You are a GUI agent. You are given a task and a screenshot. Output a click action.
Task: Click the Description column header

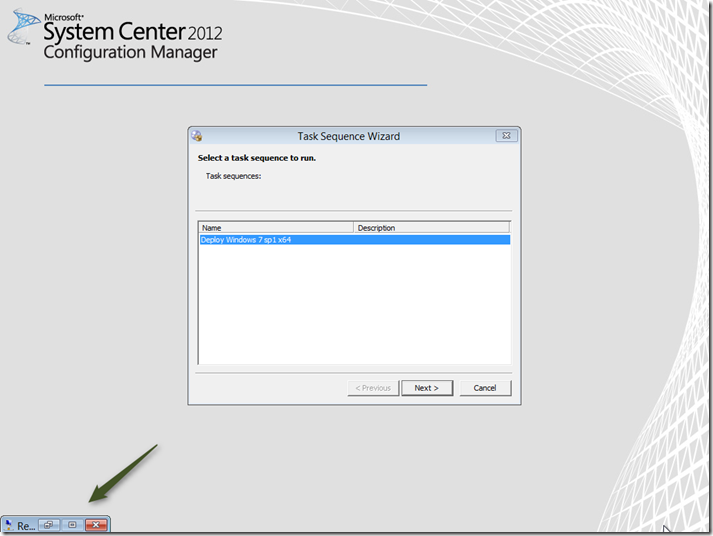tap(432, 227)
